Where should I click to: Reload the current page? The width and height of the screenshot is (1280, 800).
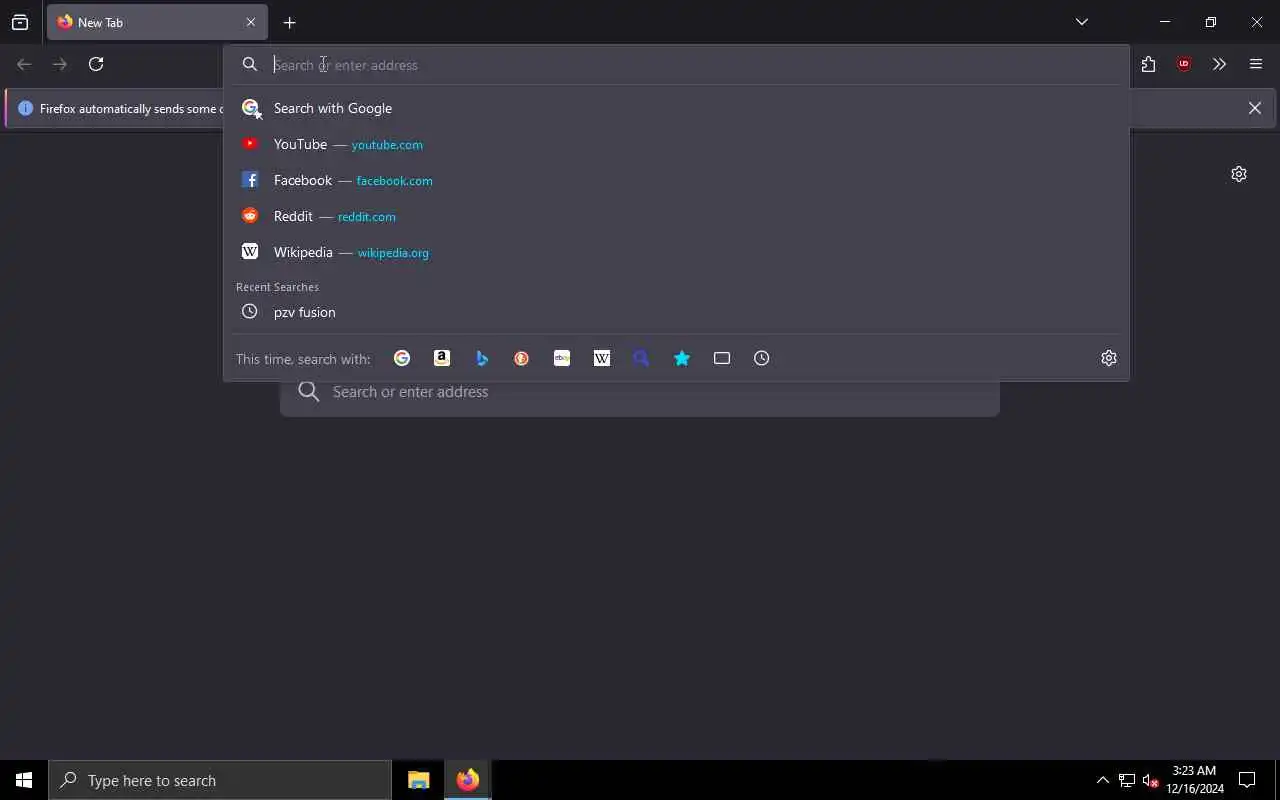click(x=96, y=64)
